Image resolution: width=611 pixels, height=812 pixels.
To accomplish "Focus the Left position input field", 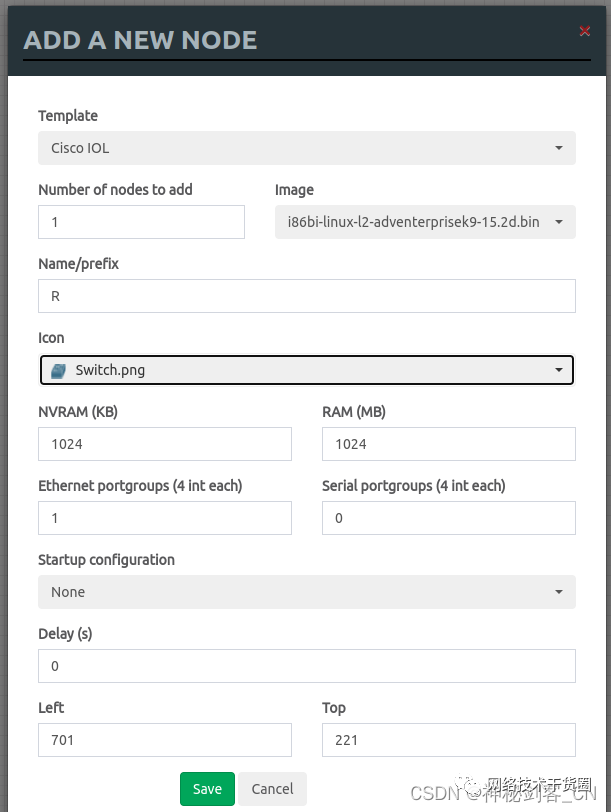I will [165, 740].
